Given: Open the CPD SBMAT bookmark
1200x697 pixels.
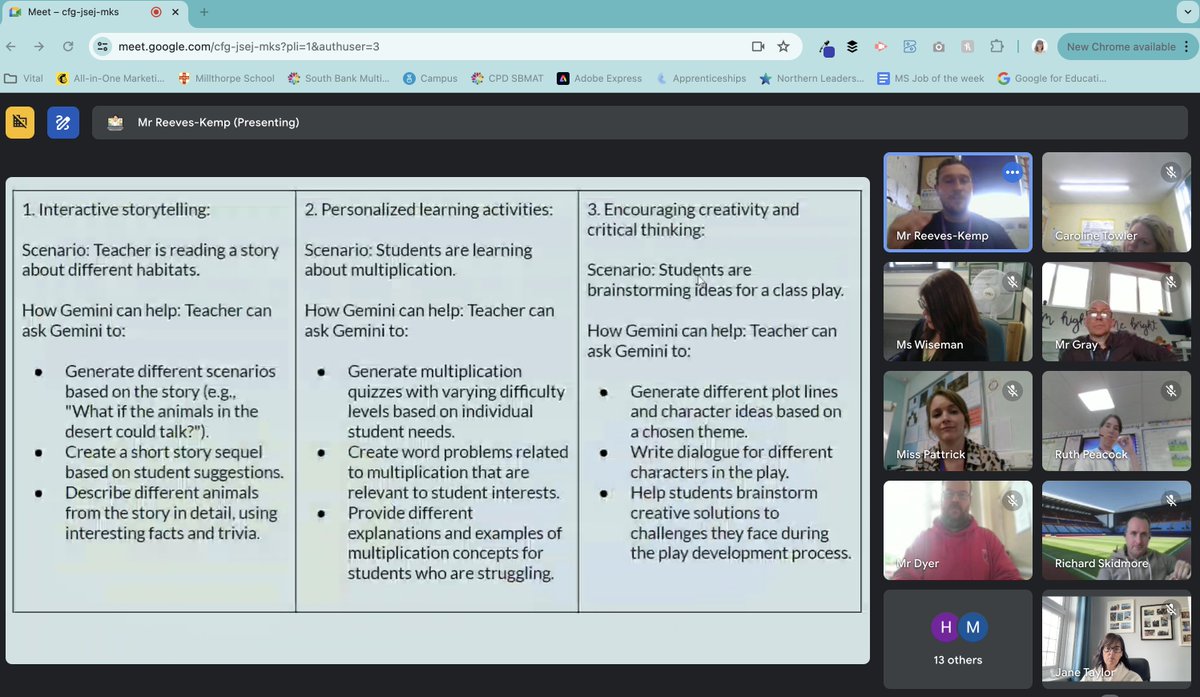Looking at the screenshot, I should [x=508, y=78].
